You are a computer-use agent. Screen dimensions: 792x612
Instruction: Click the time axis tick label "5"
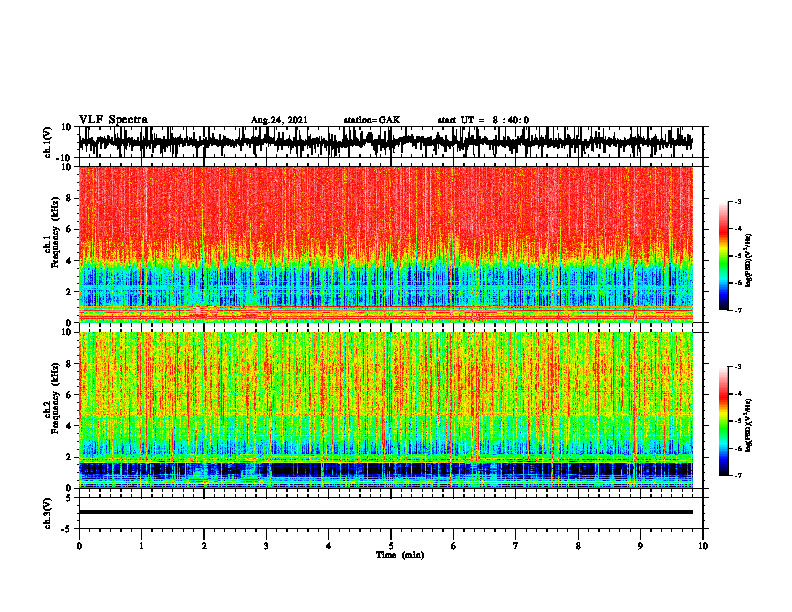pyautogui.click(x=391, y=546)
